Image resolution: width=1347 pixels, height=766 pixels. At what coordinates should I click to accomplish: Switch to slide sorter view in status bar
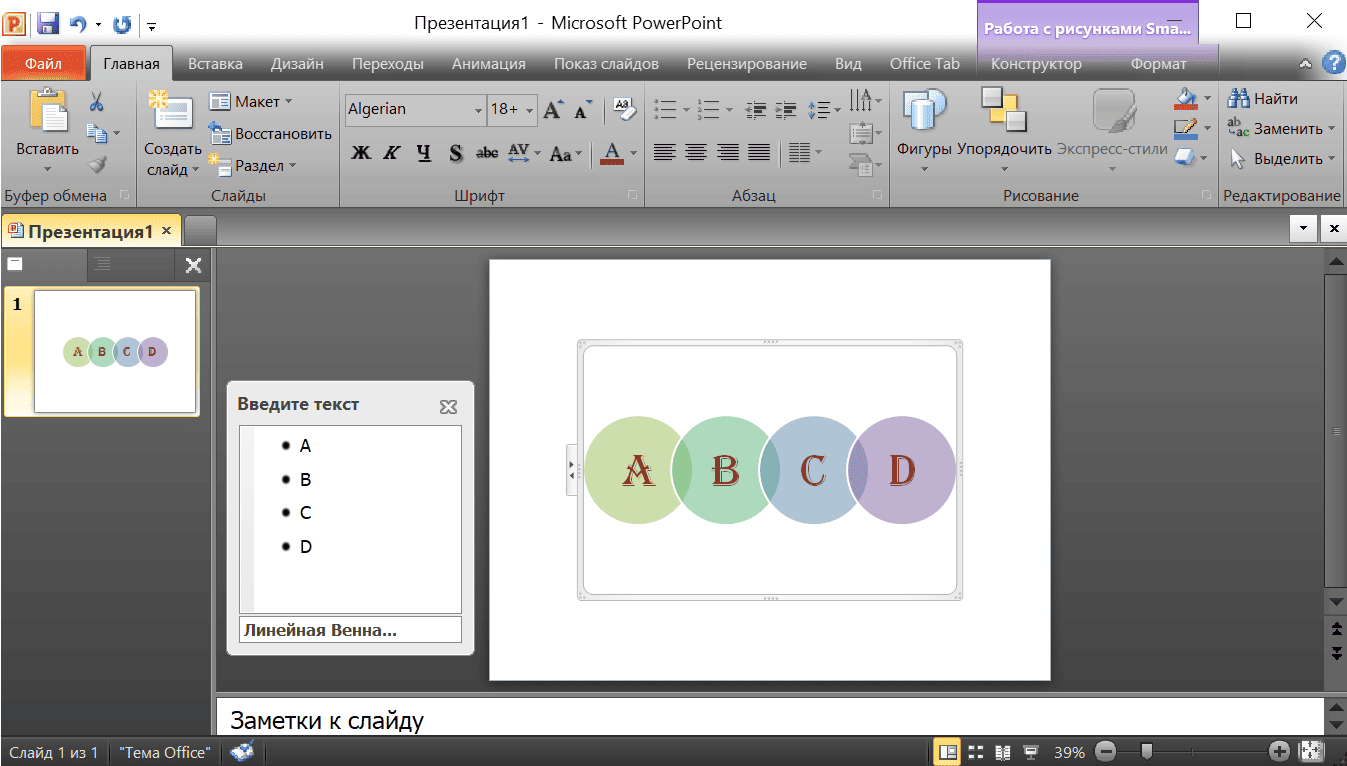pyautogui.click(x=975, y=752)
